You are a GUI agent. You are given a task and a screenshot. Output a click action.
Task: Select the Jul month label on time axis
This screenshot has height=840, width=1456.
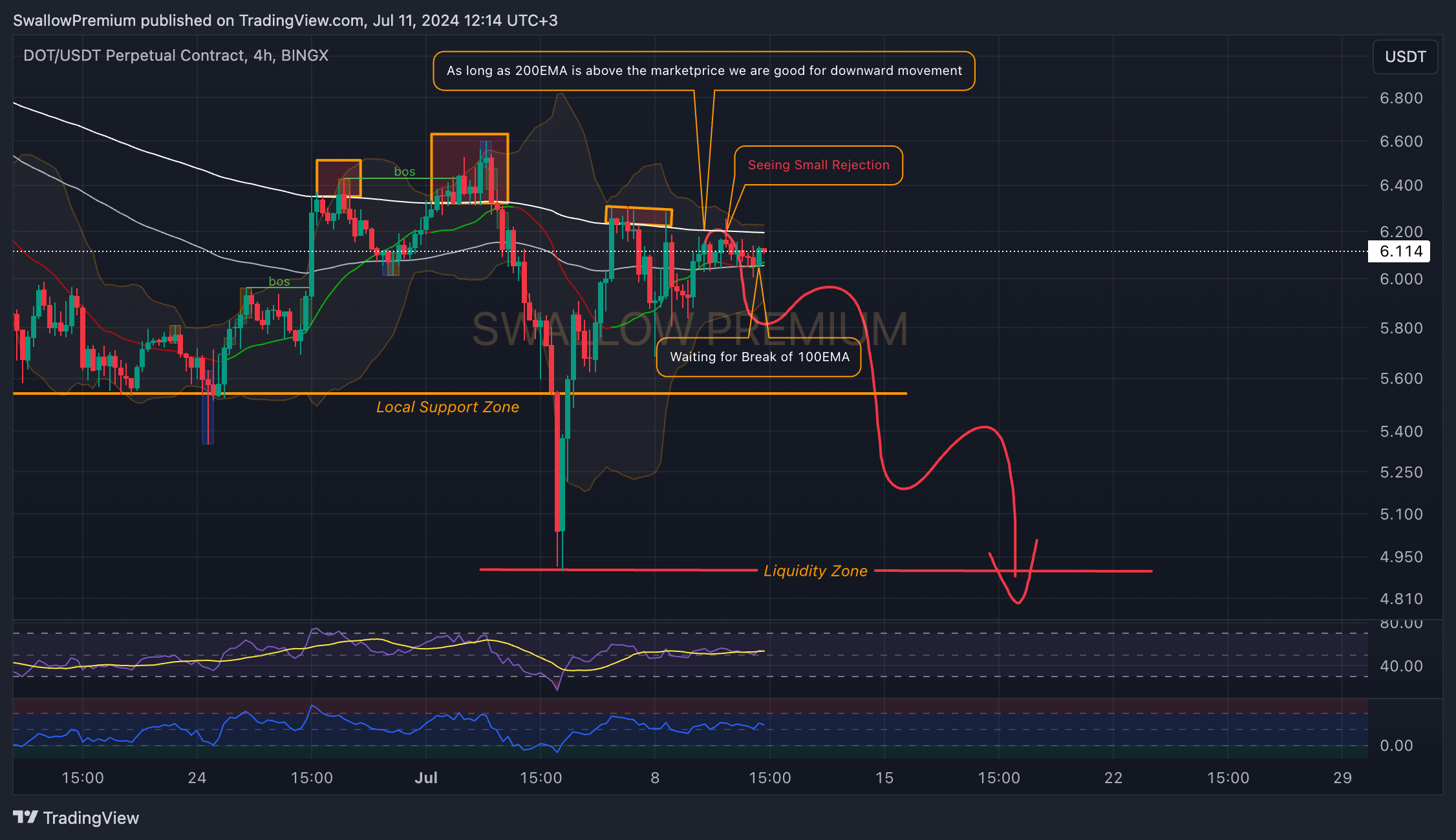tap(426, 778)
